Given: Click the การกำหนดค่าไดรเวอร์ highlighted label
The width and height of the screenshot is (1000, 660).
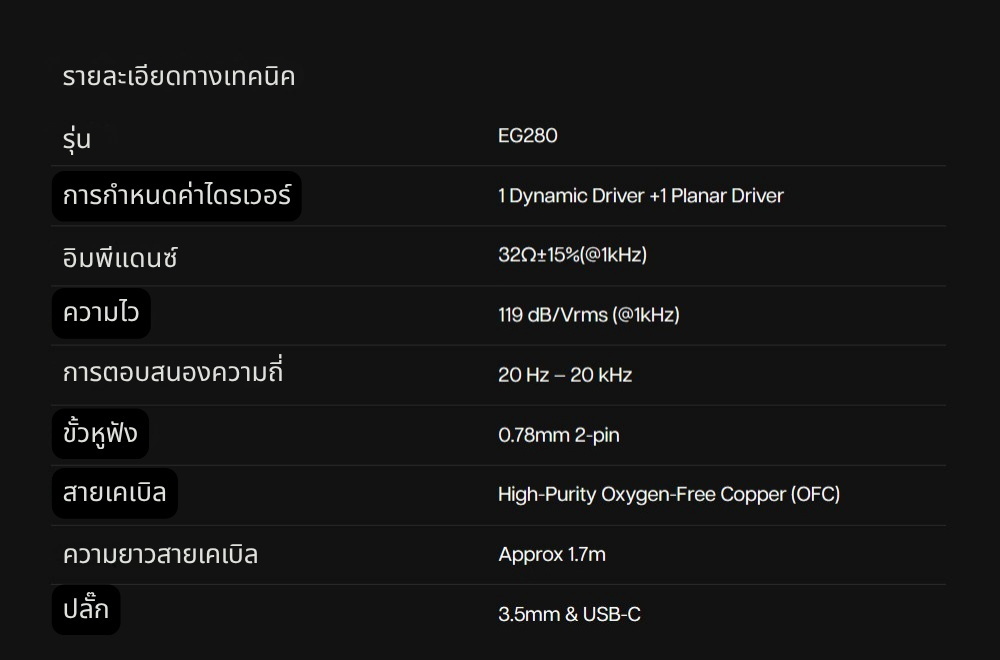Looking at the screenshot, I should 176,195.
